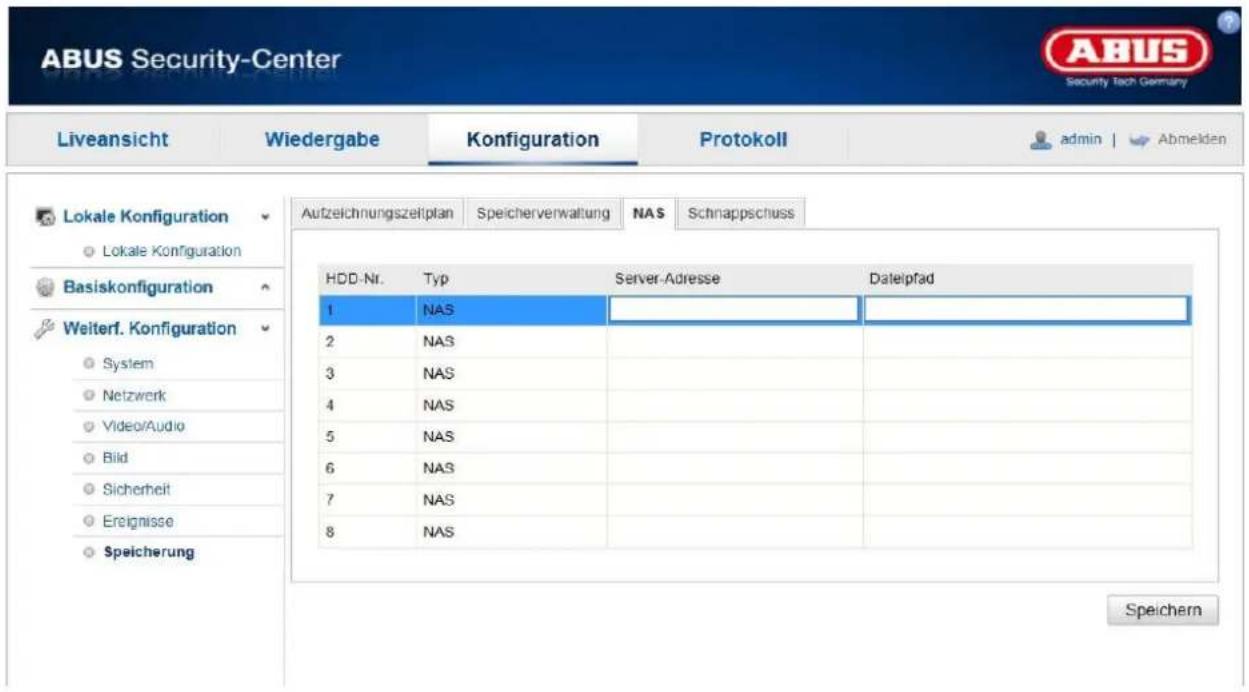Open the Wiedergabe tab

click(322, 139)
